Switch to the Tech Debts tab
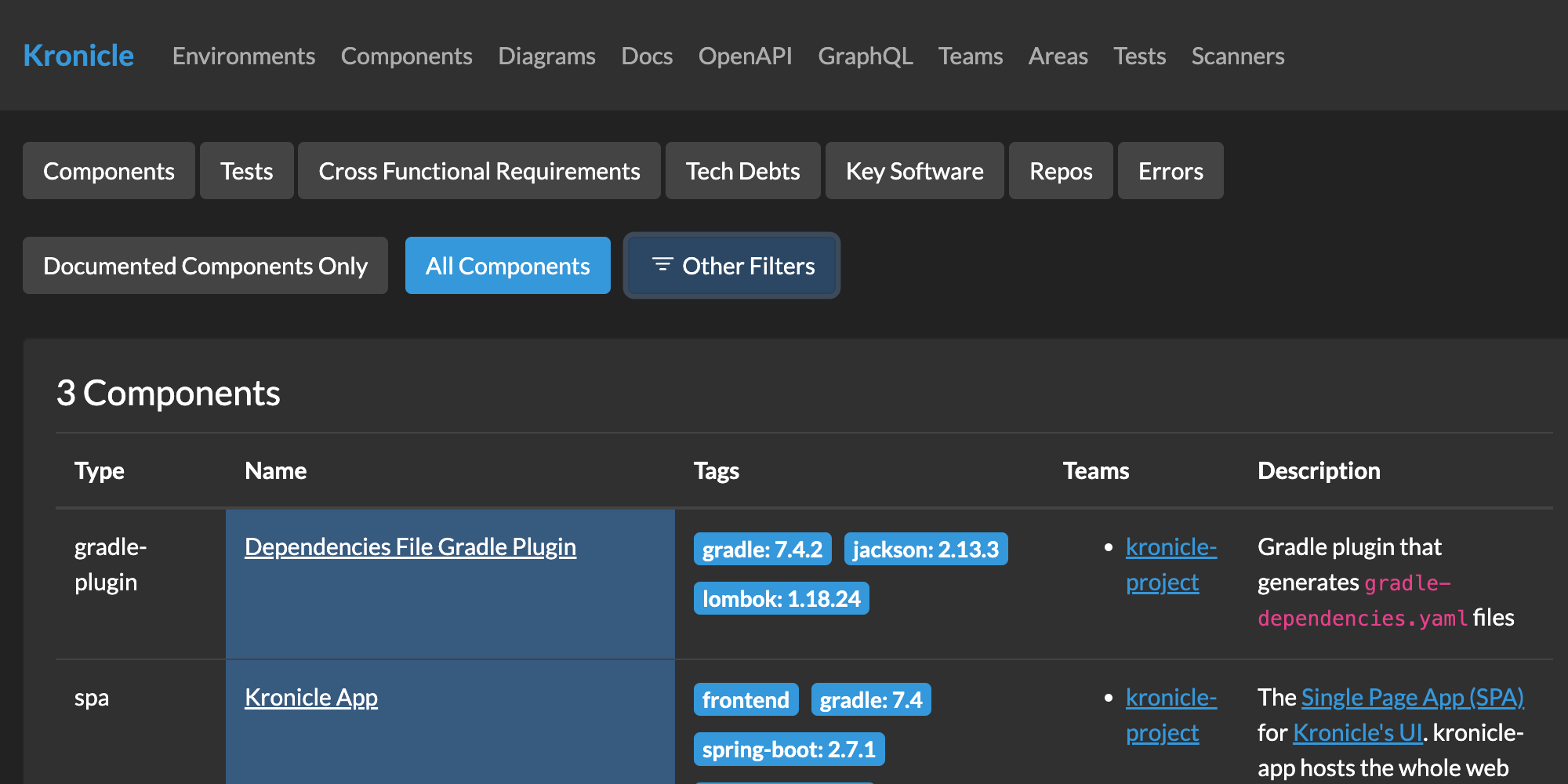1568x784 pixels. coord(742,171)
